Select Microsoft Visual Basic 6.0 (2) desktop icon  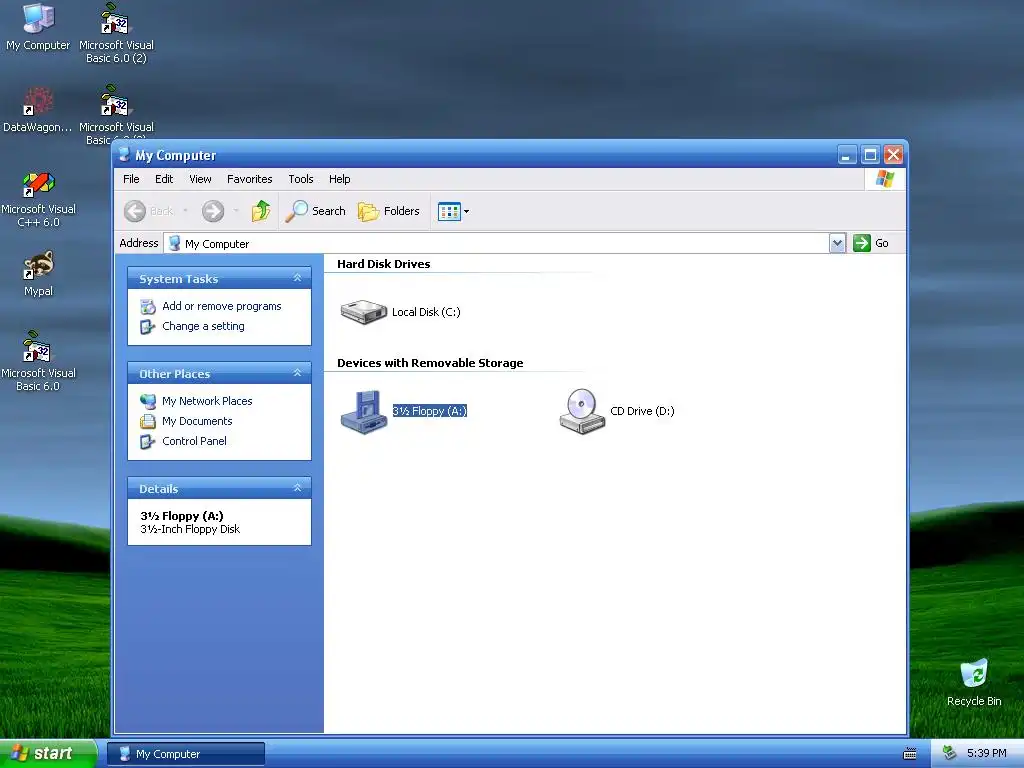116,34
